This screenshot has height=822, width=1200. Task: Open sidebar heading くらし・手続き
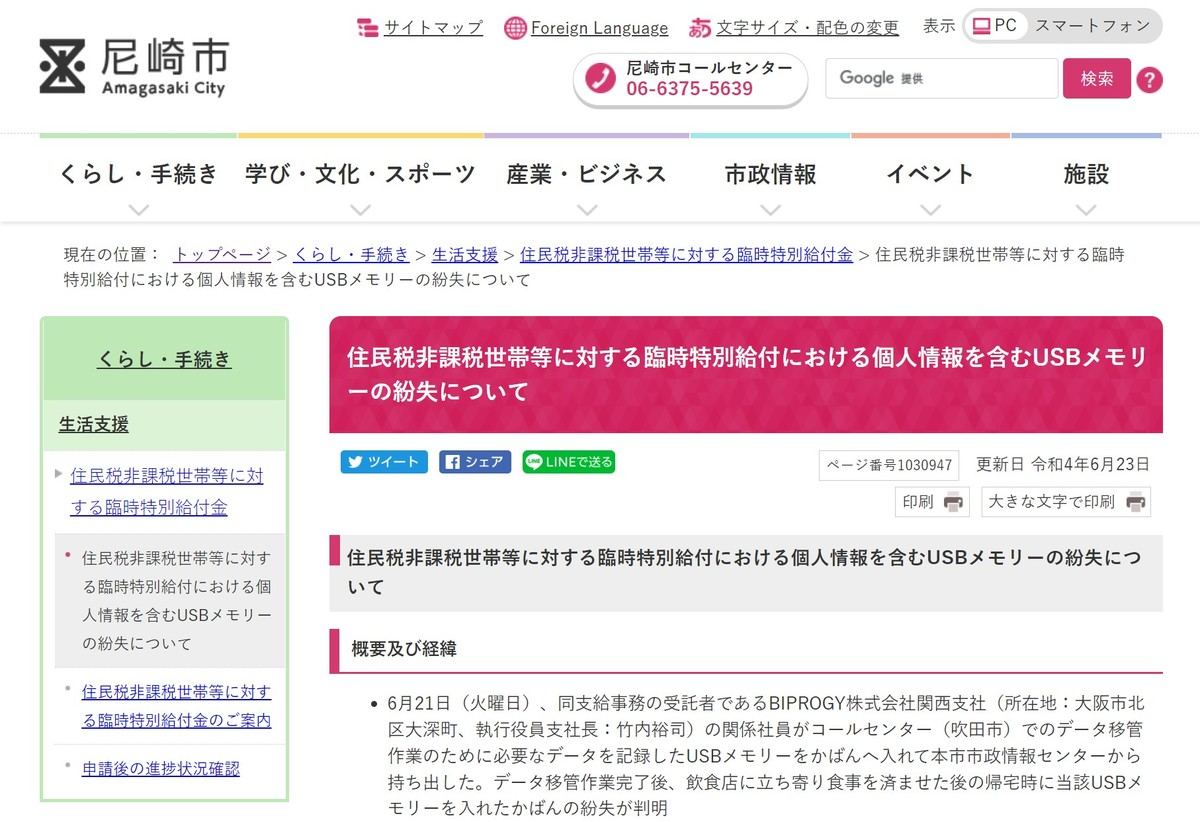pyautogui.click(x=164, y=359)
